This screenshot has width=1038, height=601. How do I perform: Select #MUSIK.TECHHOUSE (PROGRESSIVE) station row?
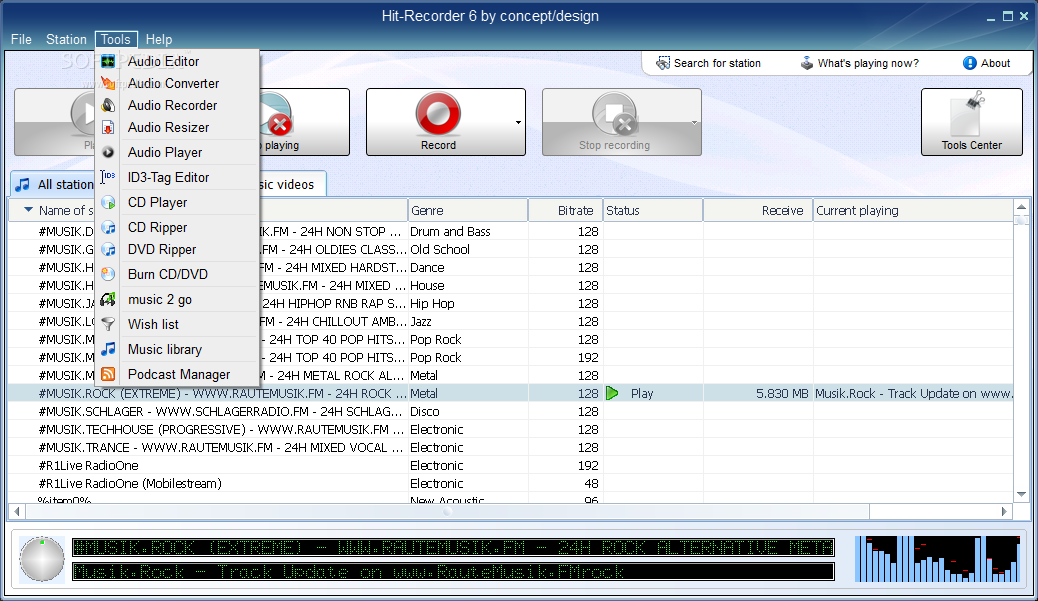click(510, 429)
